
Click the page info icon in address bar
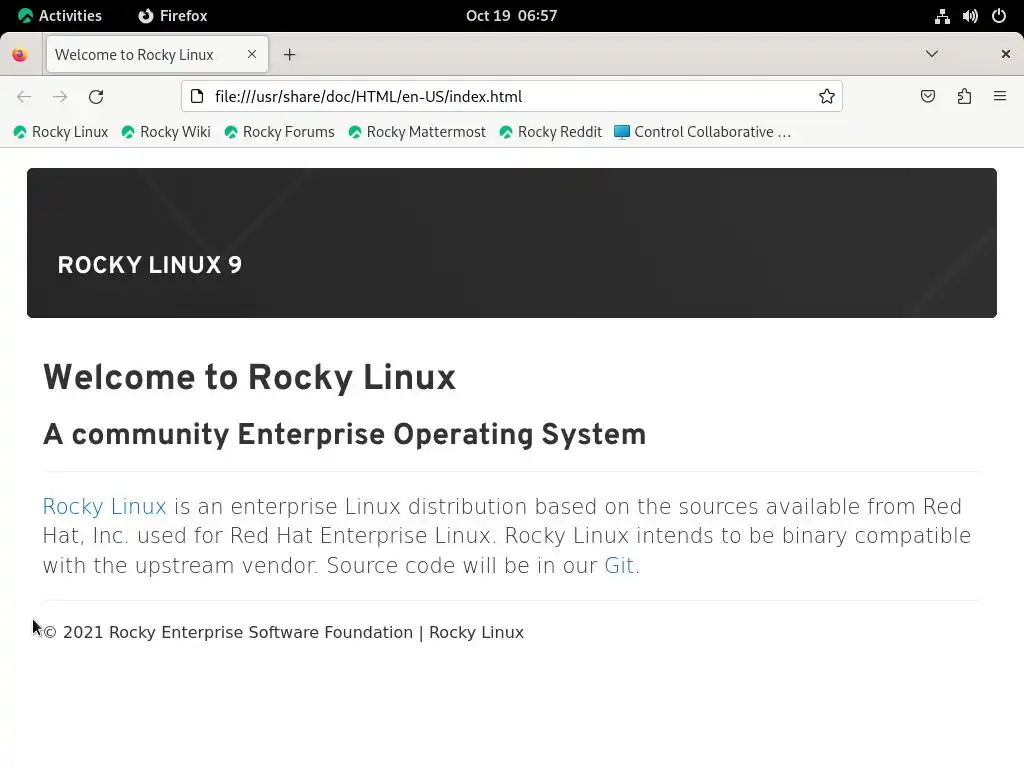197,97
